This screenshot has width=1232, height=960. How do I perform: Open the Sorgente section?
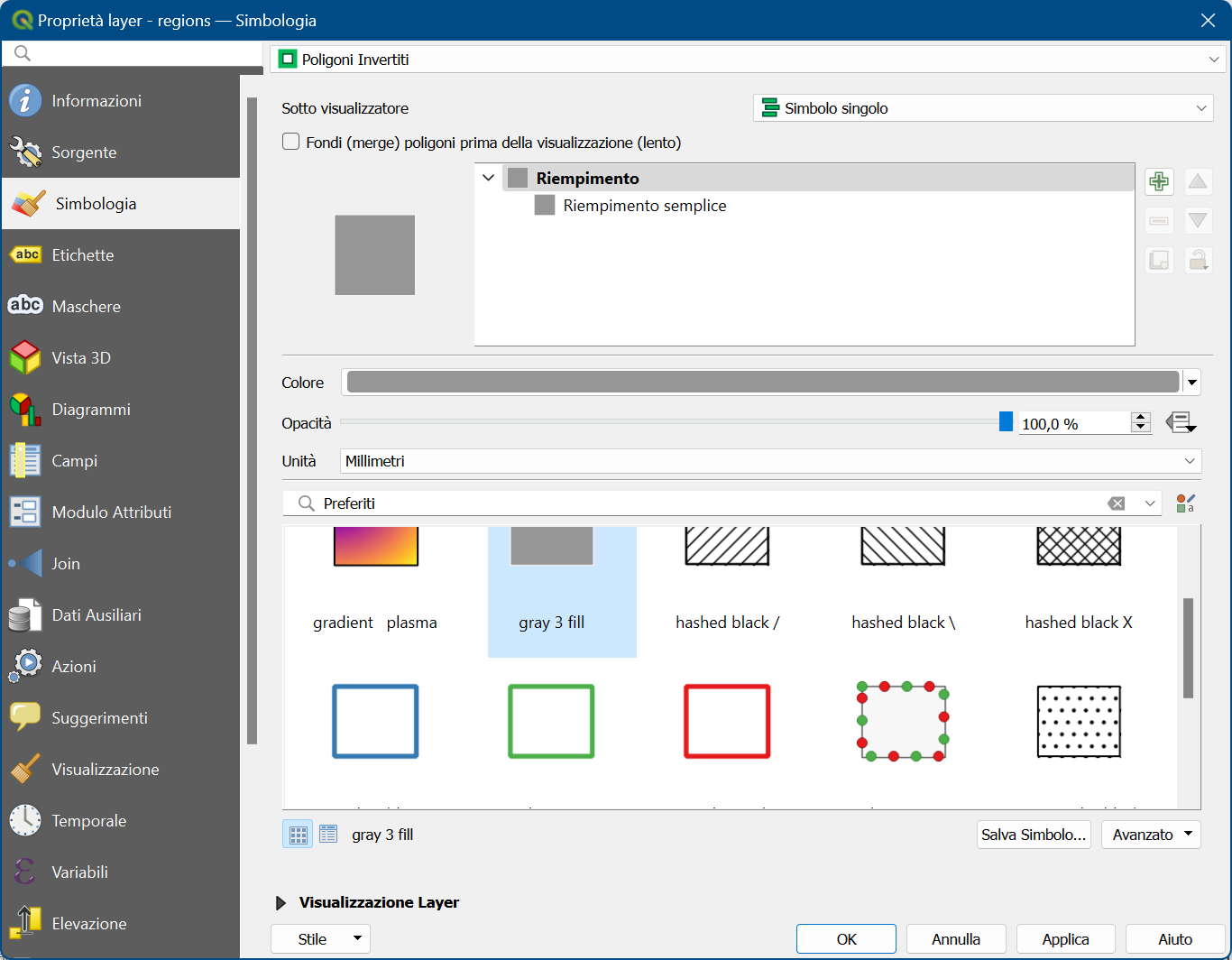tap(120, 152)
